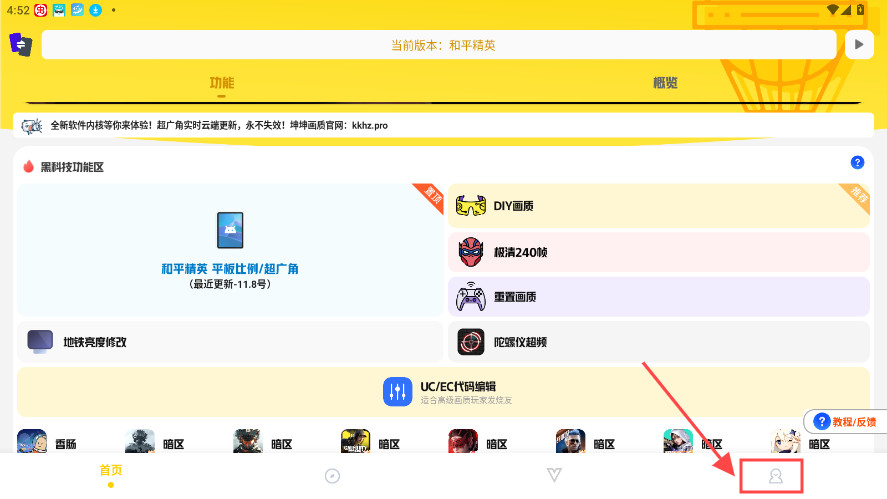The width and height of the screenshot is (887, 499).
Task: Click the current version bar 当前版本:和平精英
Action: (x=439, y=45)
